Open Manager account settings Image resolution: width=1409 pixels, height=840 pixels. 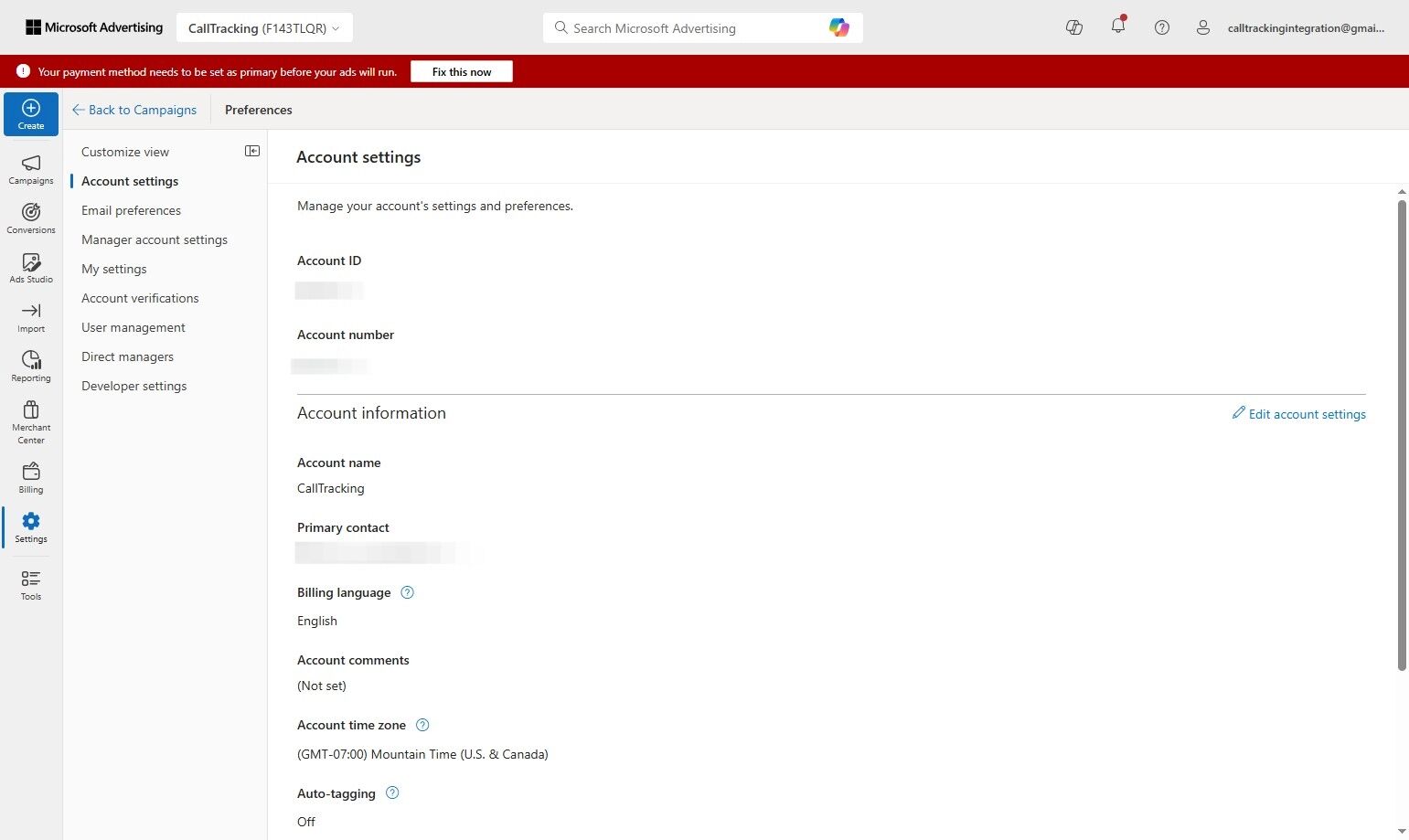[155, 239]
